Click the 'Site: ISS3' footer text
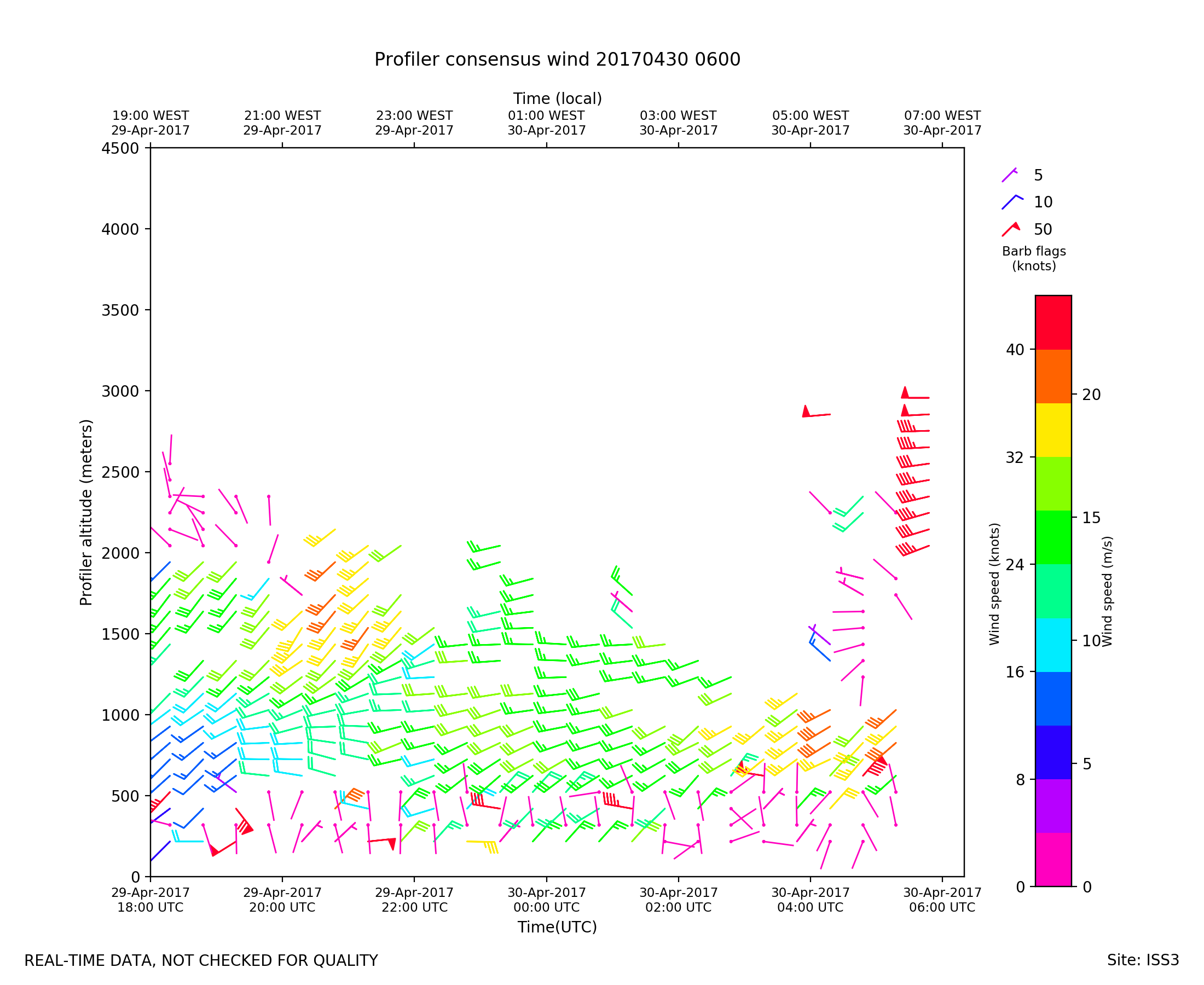The width and height of the screenshot is (1204, 985). (x=1143, y=960)
